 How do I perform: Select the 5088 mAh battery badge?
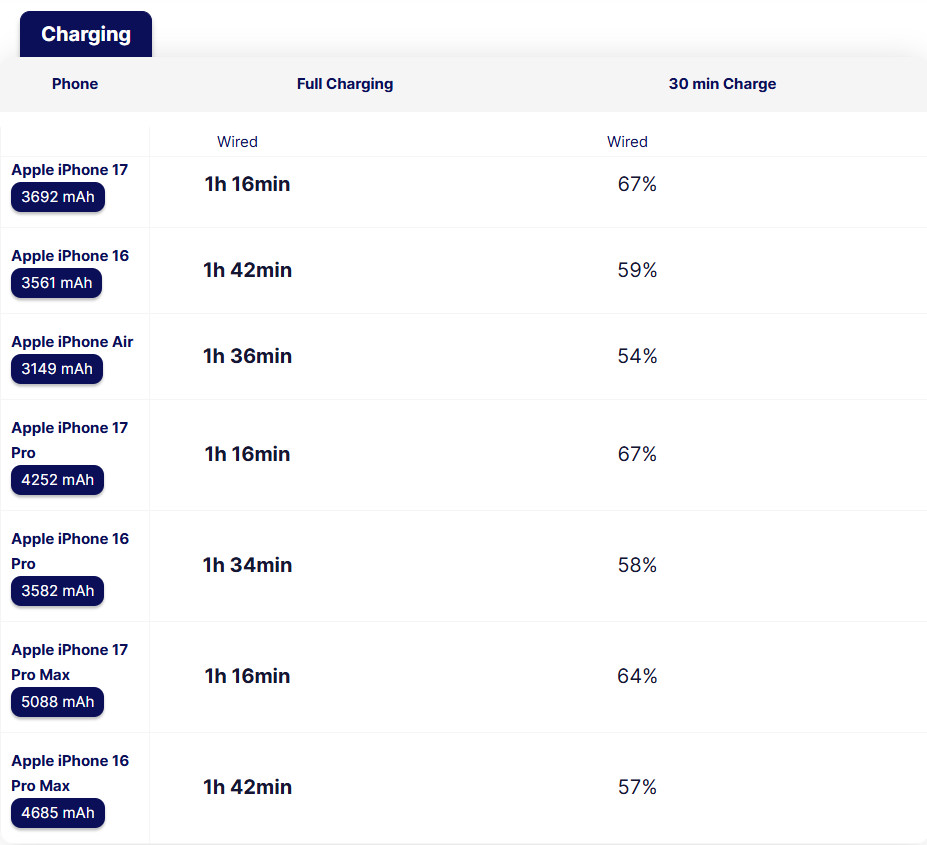[58, 702]
